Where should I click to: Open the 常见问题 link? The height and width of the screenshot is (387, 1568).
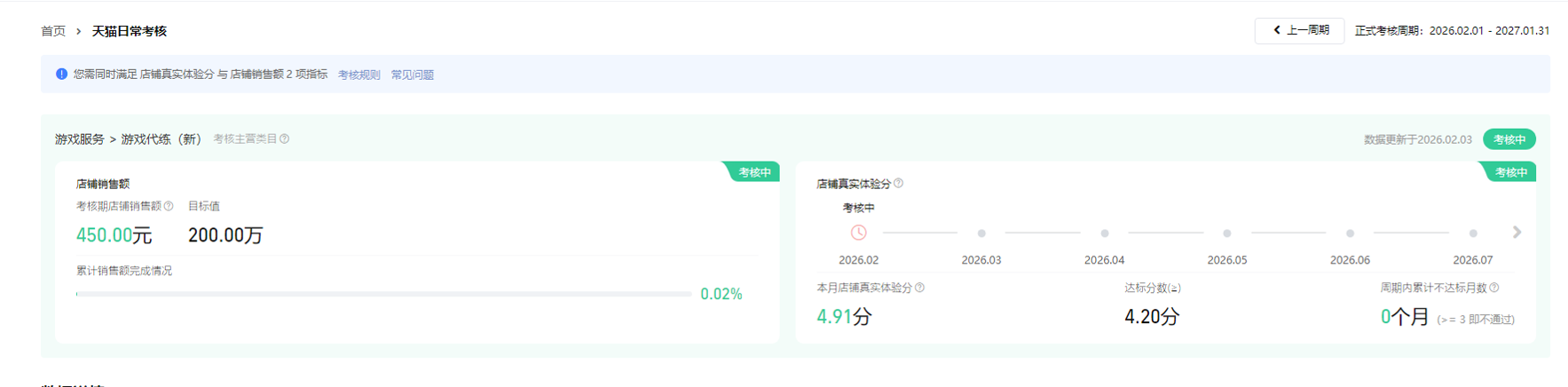[x=412, y=75]
